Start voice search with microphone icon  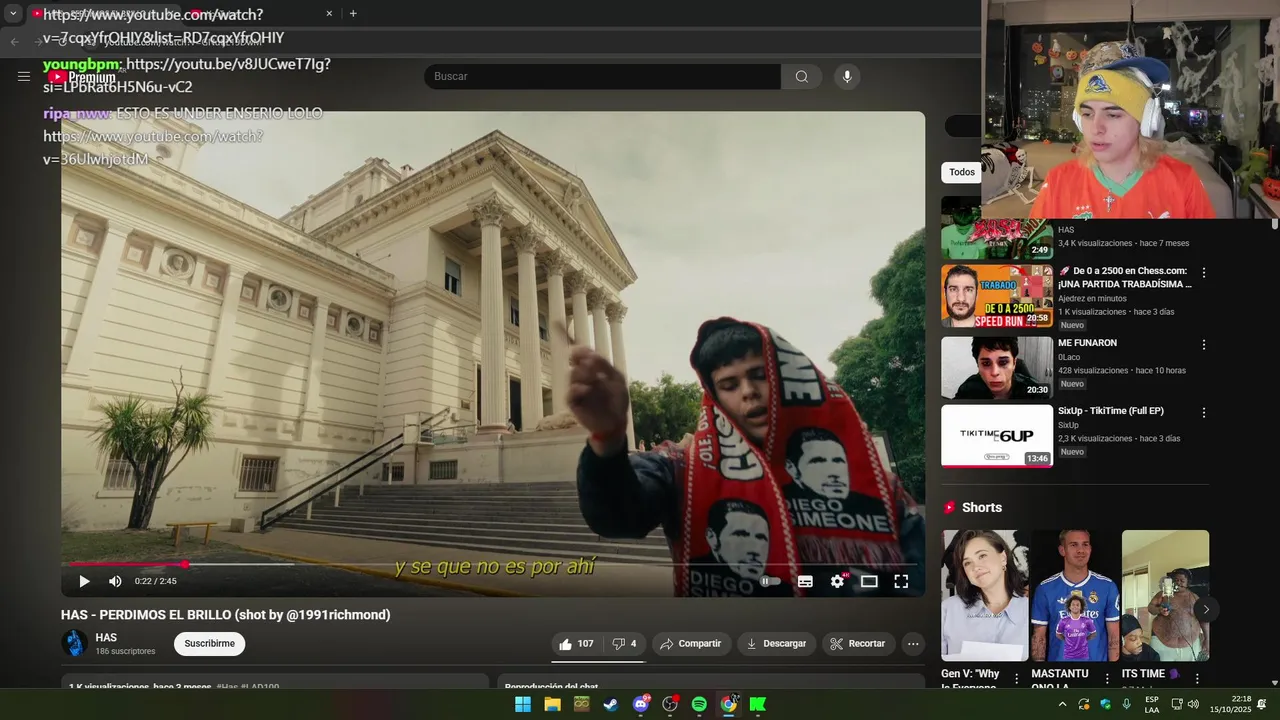pos(847,76)
